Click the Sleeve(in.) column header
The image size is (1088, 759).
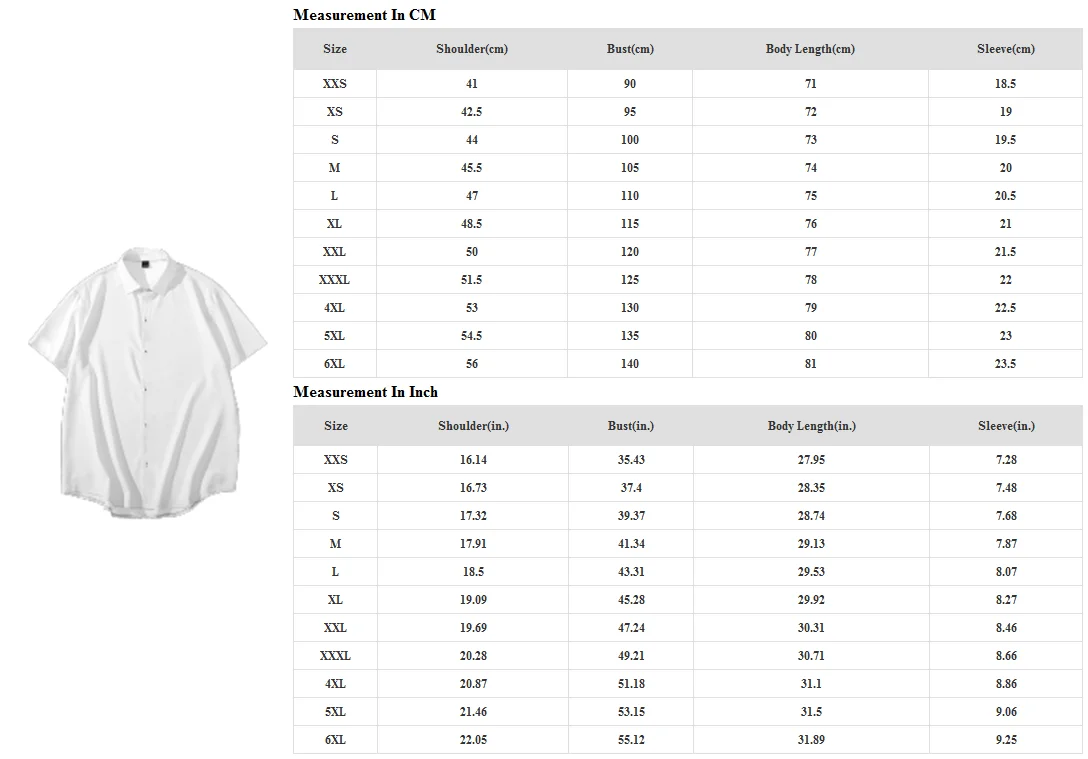(1006, 426)
